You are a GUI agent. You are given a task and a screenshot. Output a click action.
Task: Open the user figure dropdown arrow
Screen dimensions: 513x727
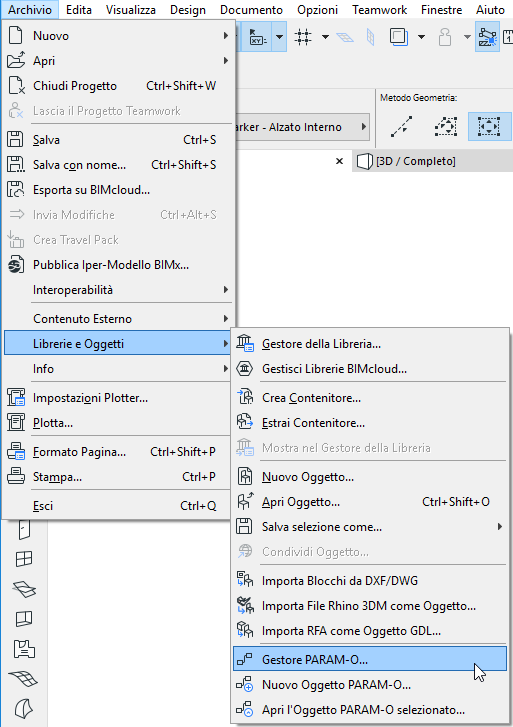coord(467,37)
